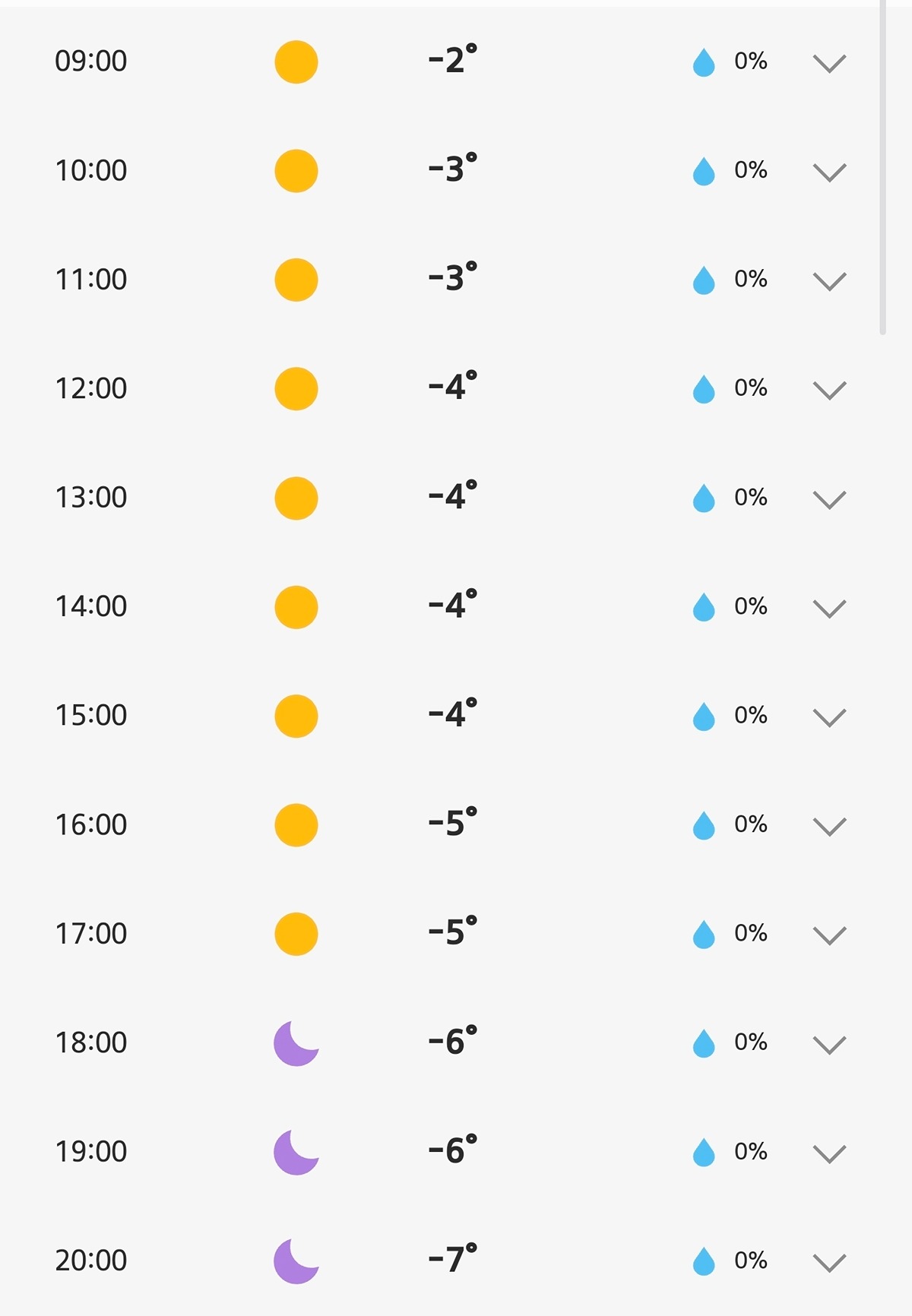Expand the 11:00 hourly details
Viewport: 912px width, 1316px height.
click(x=829, y=281)
